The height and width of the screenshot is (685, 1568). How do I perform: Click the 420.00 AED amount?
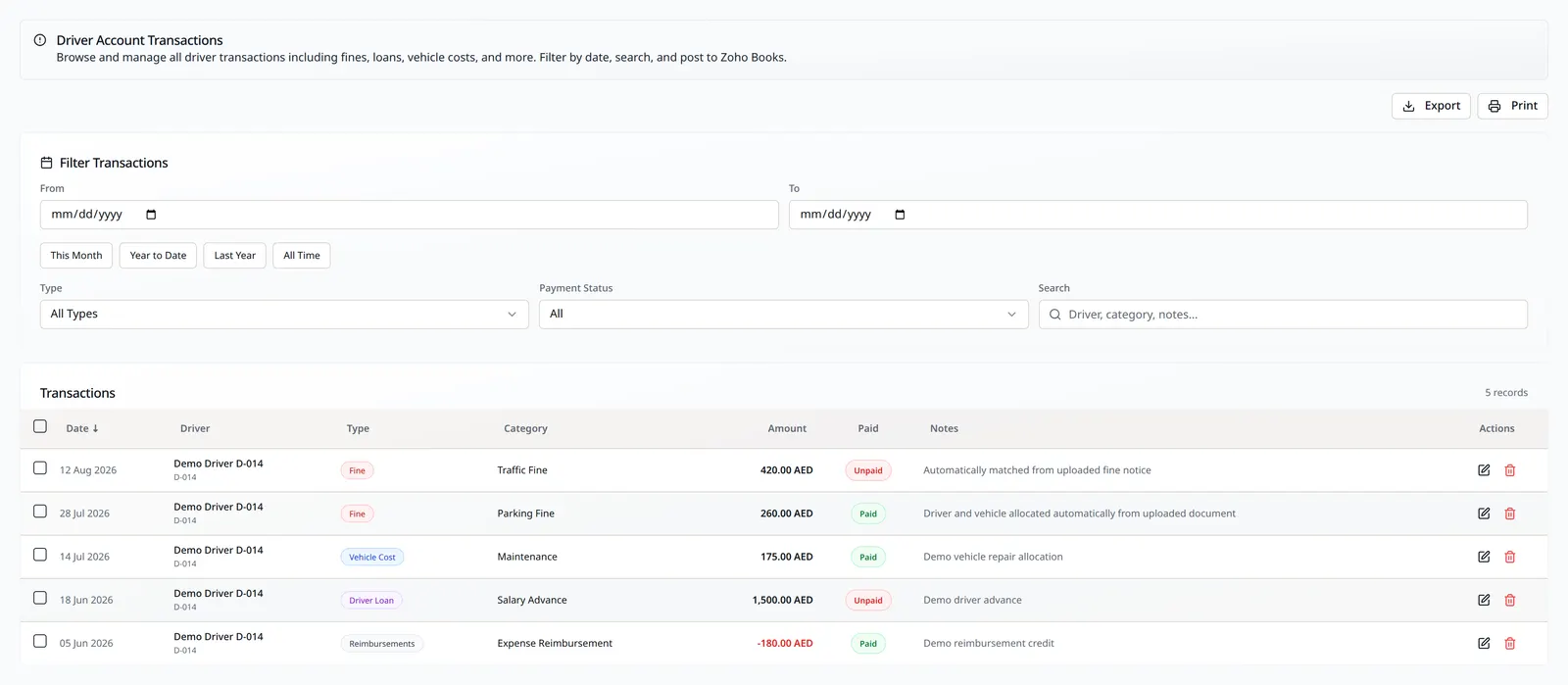[x=787, y=470]
